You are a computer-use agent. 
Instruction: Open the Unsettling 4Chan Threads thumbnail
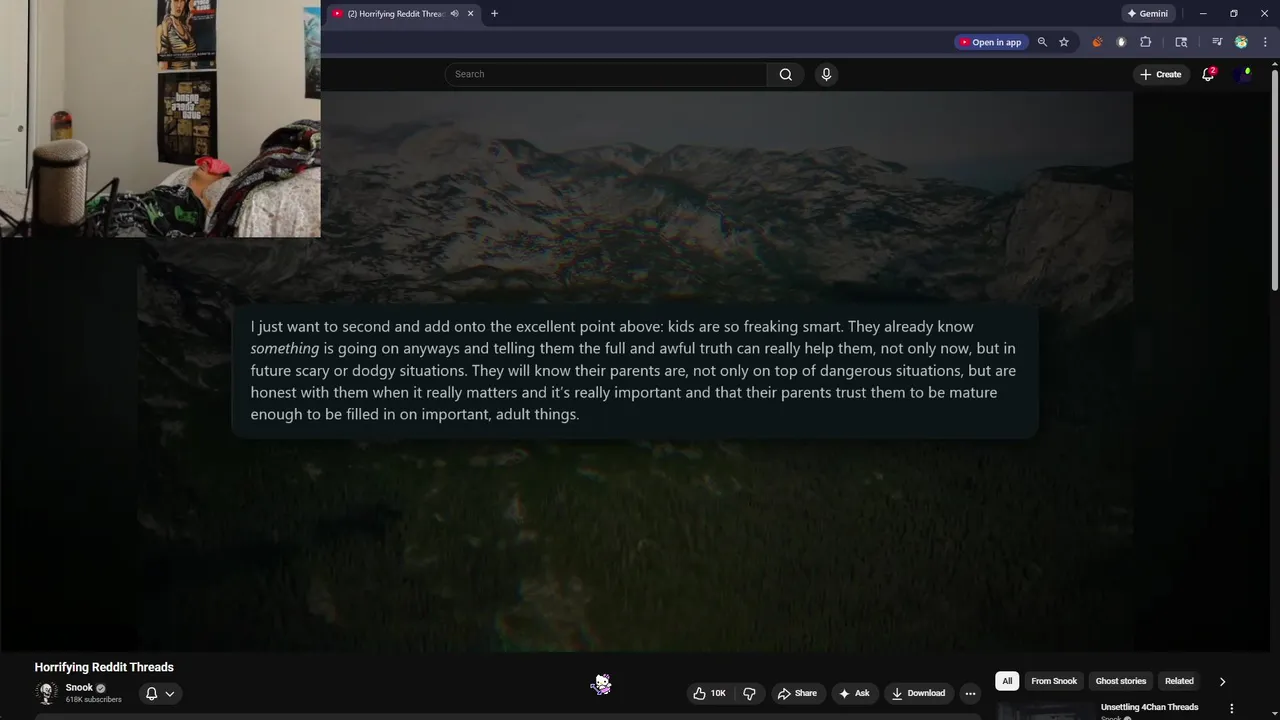[1044, 711]
